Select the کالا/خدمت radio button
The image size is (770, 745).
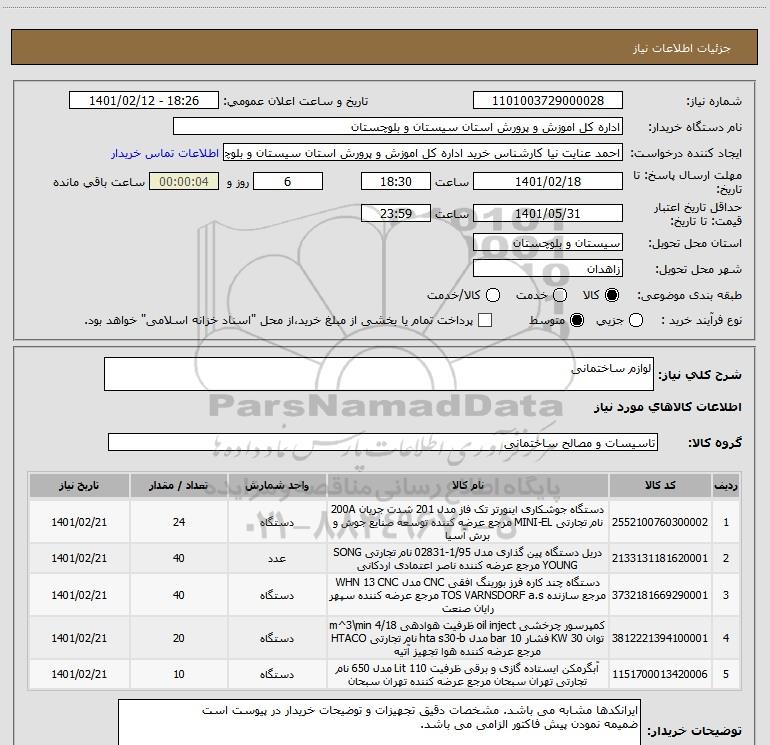pyautogui.click(x=493, y=295)
